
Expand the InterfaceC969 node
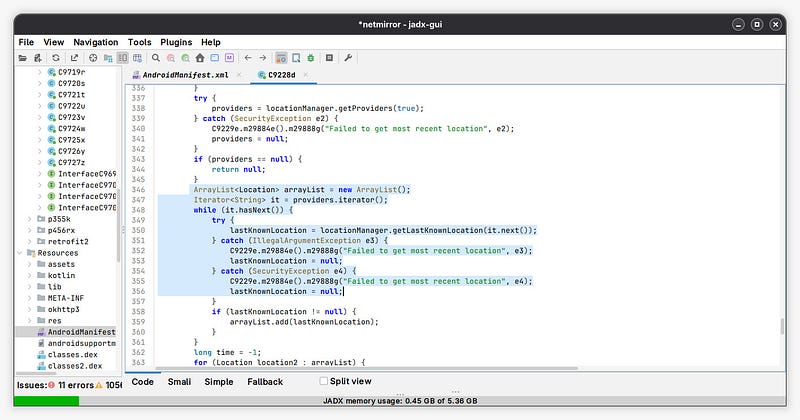pyautogui.click(x=40, y=174)
